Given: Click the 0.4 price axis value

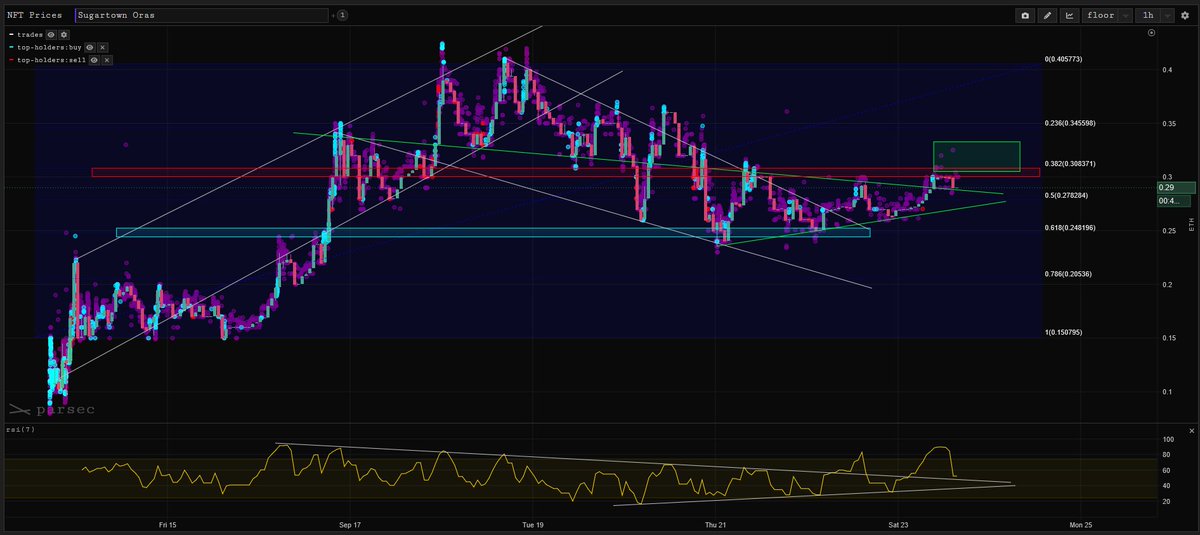Looking at the screenshot, I should pos(1166,69).
